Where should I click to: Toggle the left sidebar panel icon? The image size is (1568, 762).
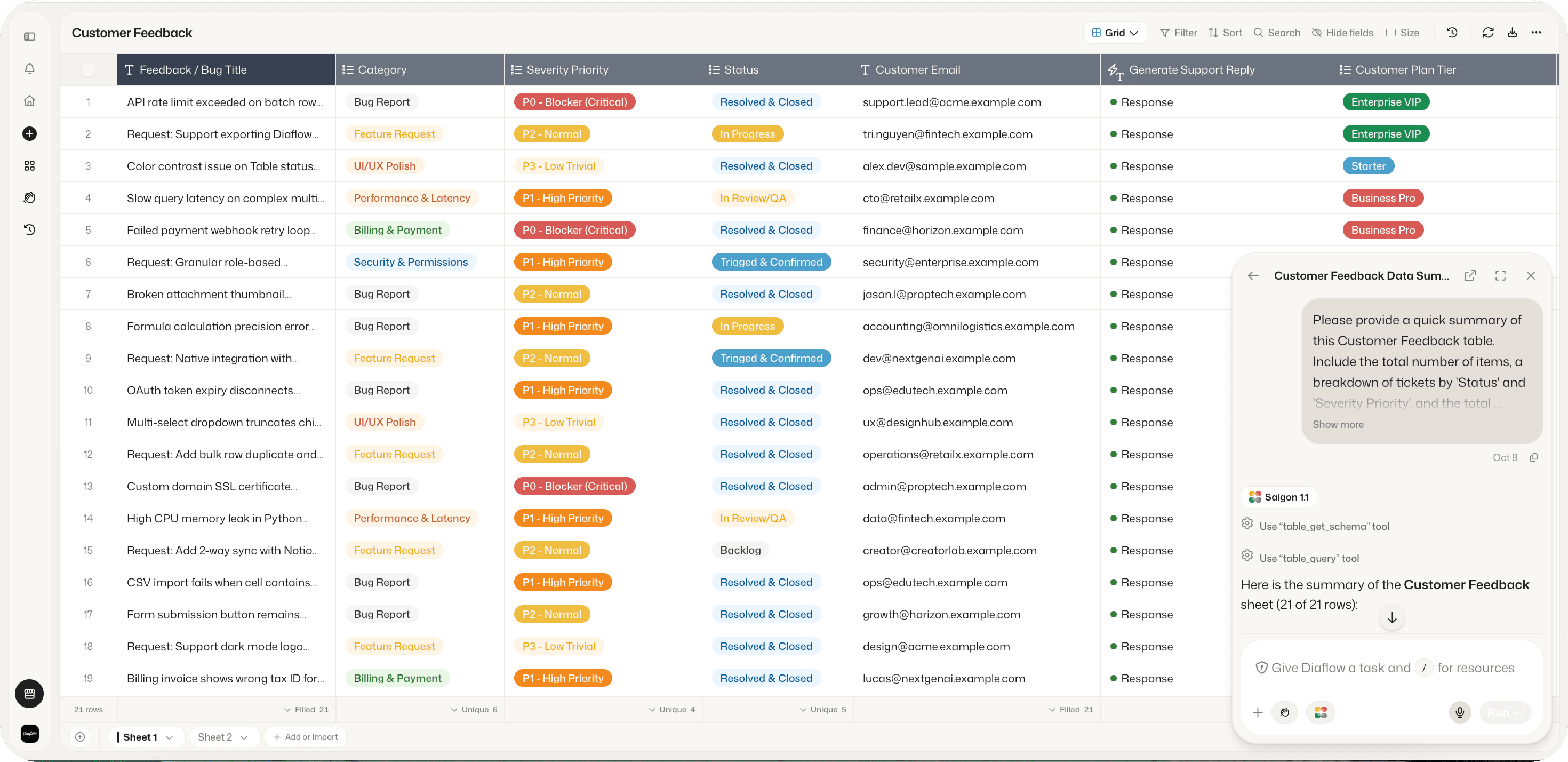29,36
